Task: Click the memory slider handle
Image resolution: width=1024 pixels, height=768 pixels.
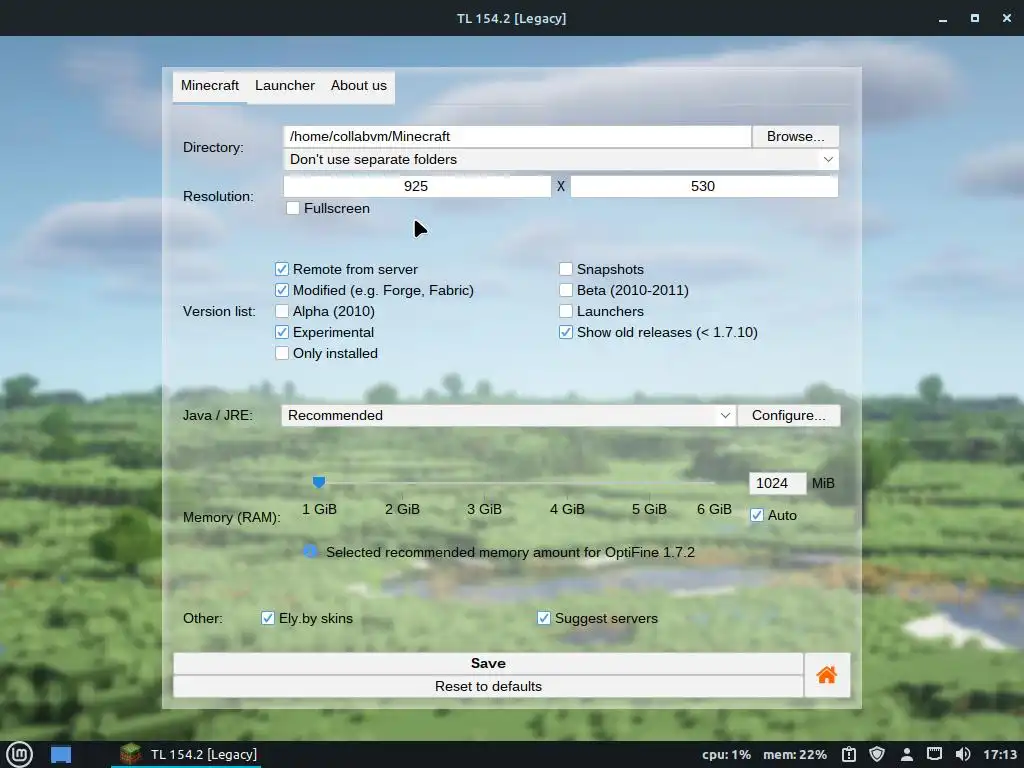Action: pos(319,483)
